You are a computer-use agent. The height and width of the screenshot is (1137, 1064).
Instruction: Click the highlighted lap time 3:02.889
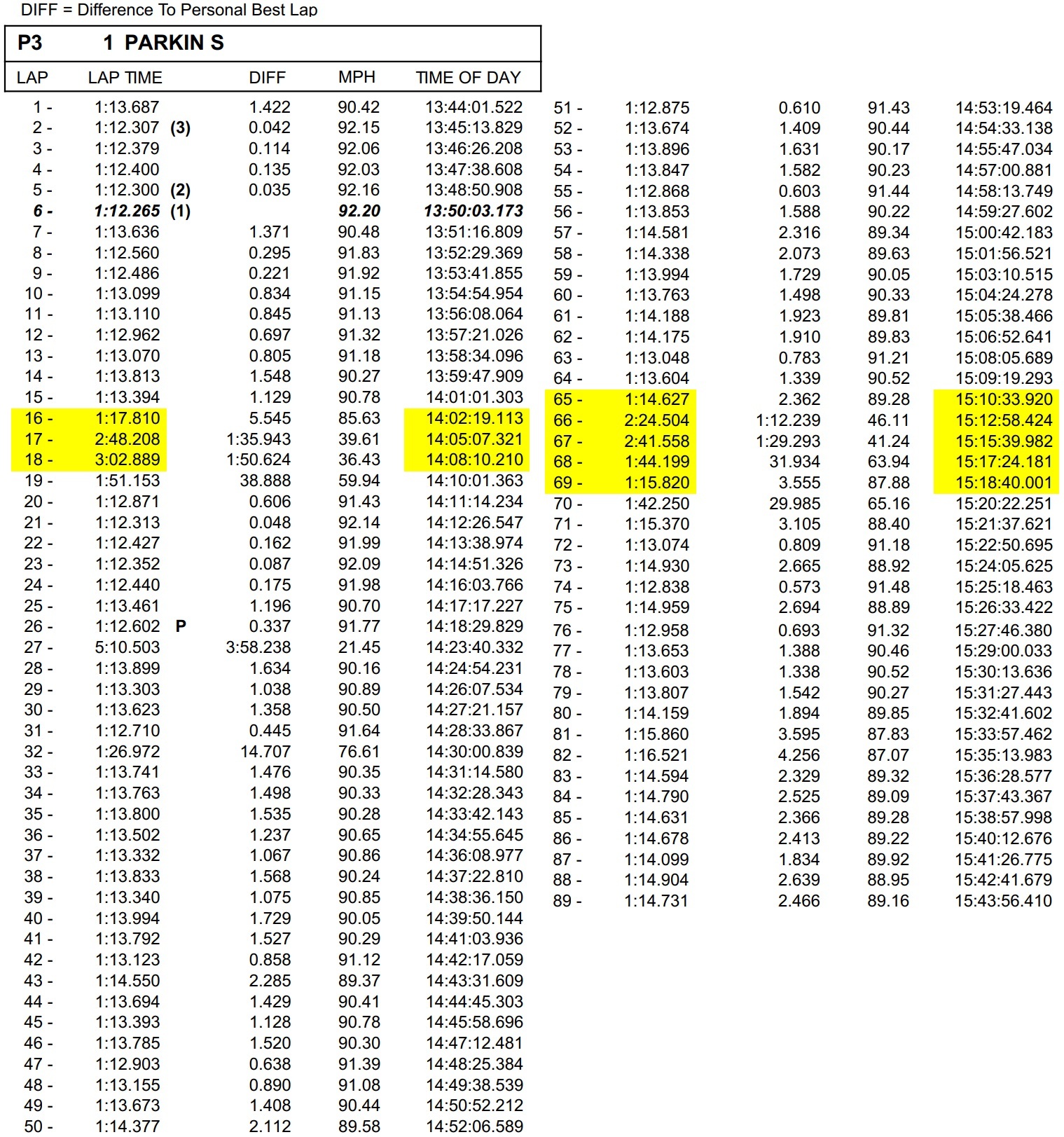click(x=127, y=460)
